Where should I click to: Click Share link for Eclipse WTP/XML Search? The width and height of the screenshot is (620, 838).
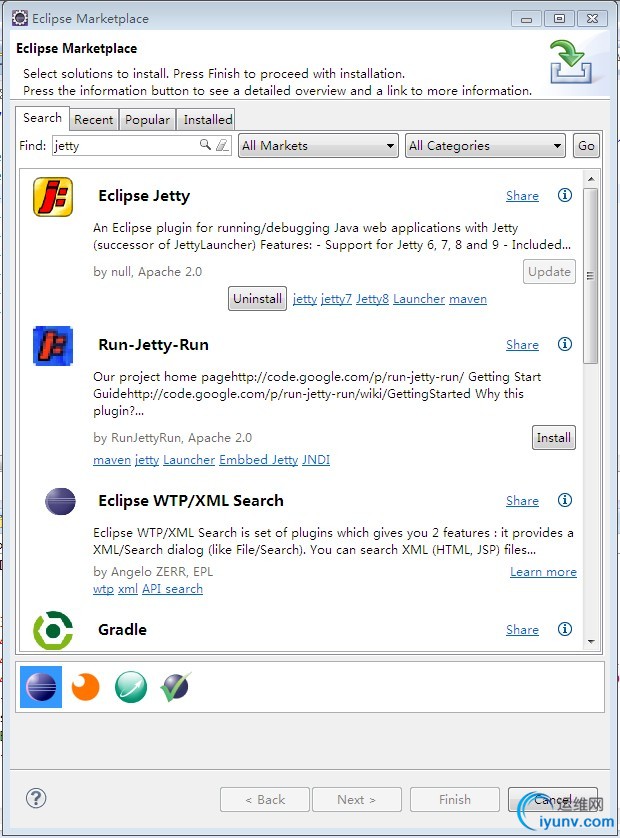click(x=522, y=501)
